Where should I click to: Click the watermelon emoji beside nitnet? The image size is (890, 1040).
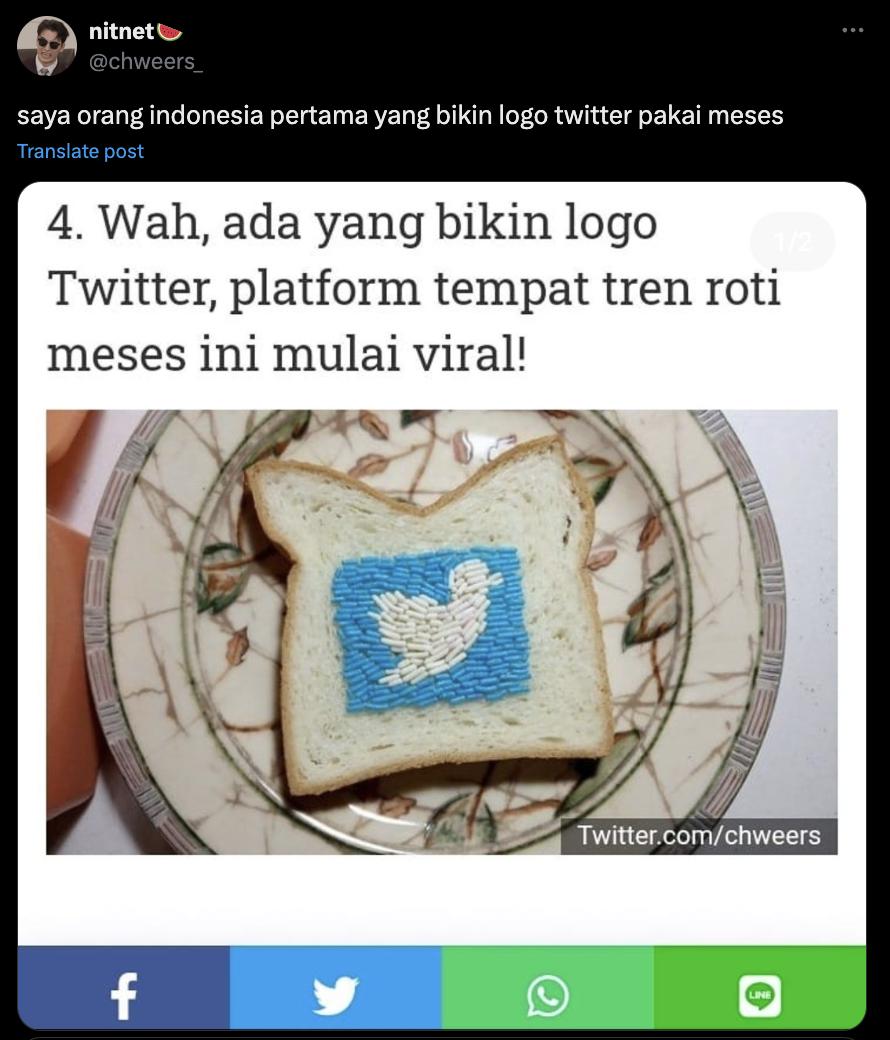(170, 31)
